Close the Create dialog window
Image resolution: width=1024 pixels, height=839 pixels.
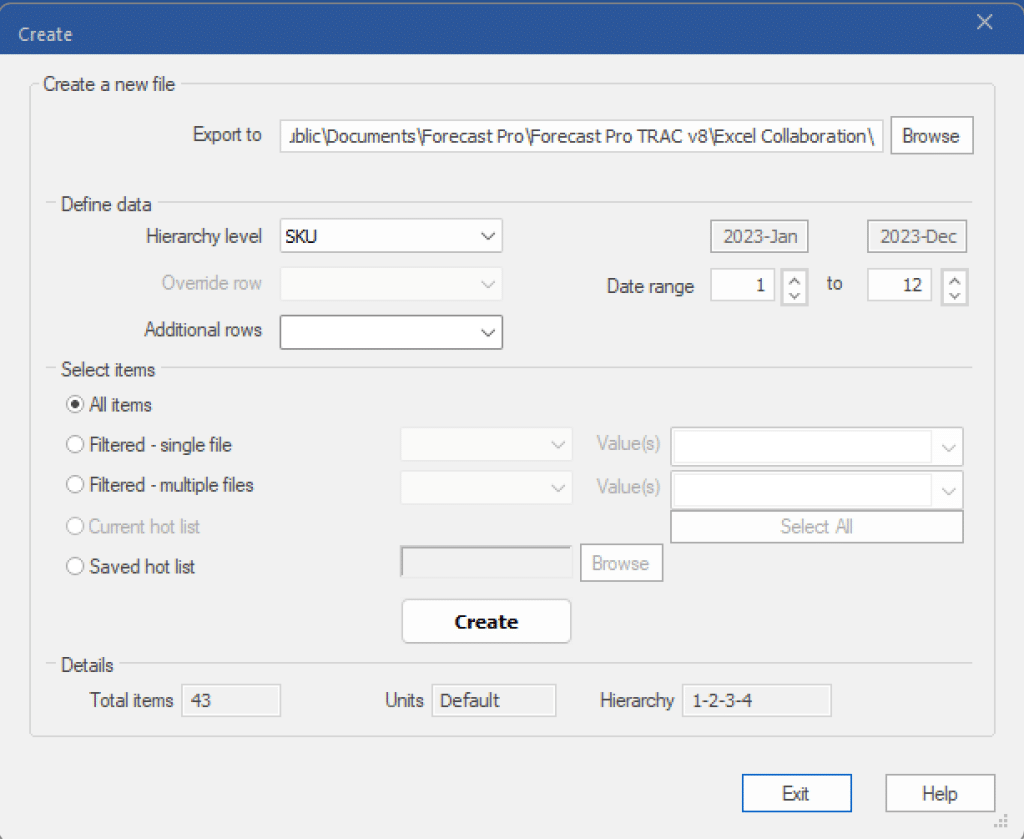point(984,22)
